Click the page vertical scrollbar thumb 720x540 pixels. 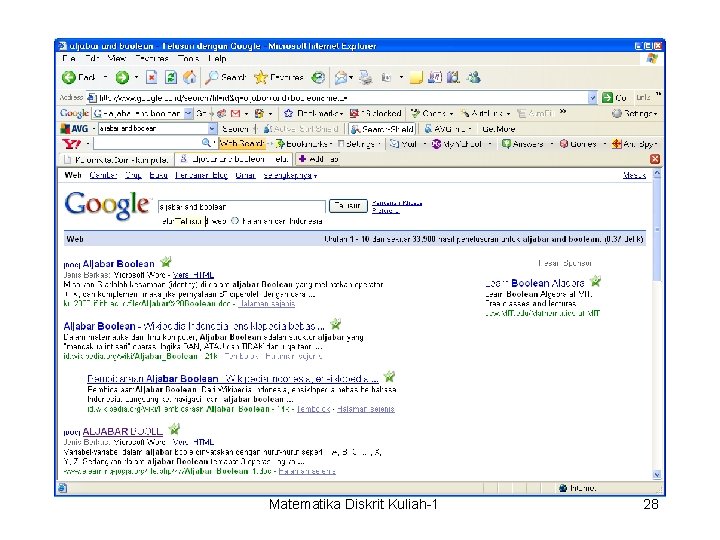(x=657, y=229)
